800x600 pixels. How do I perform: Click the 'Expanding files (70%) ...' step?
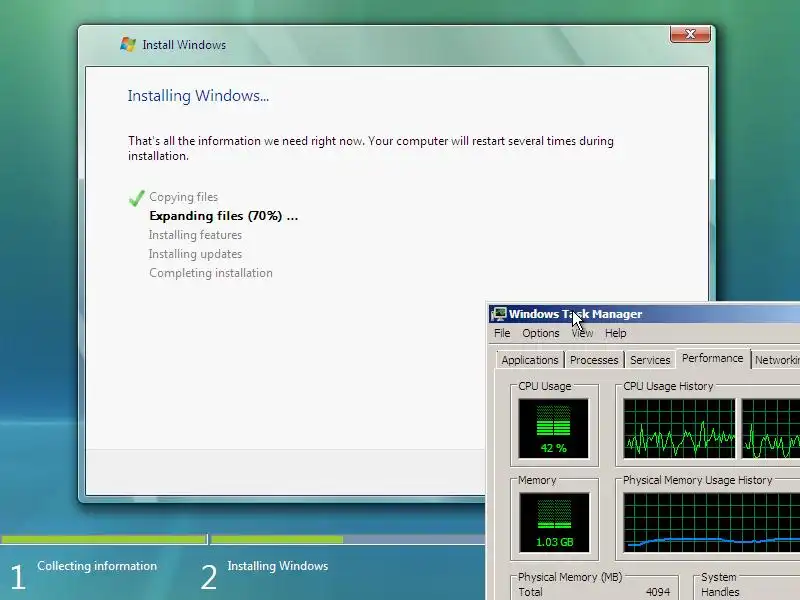tap(223, 216)
